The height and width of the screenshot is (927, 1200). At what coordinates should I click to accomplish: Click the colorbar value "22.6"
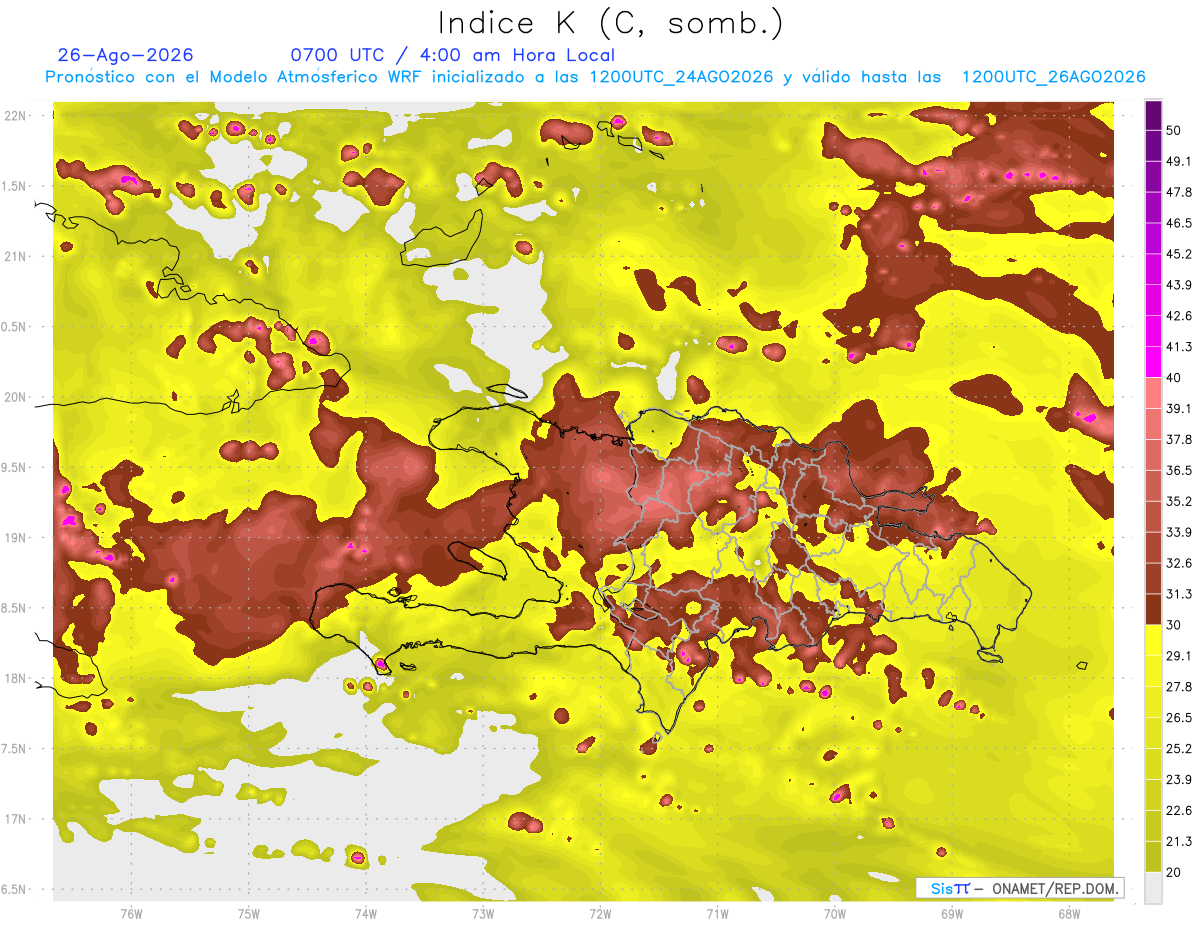(1179, 811)
